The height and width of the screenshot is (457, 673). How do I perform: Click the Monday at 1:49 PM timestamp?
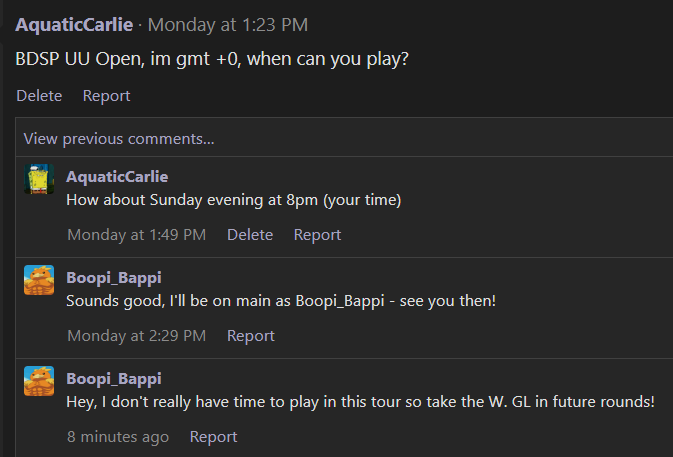136,235
